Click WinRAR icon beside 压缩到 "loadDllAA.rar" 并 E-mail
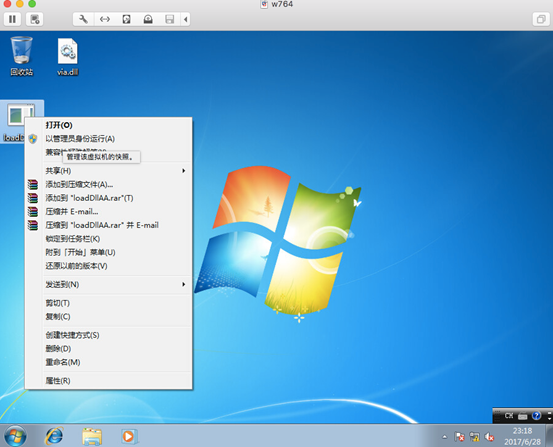553x447 pixels. click(x=33, y=225)
